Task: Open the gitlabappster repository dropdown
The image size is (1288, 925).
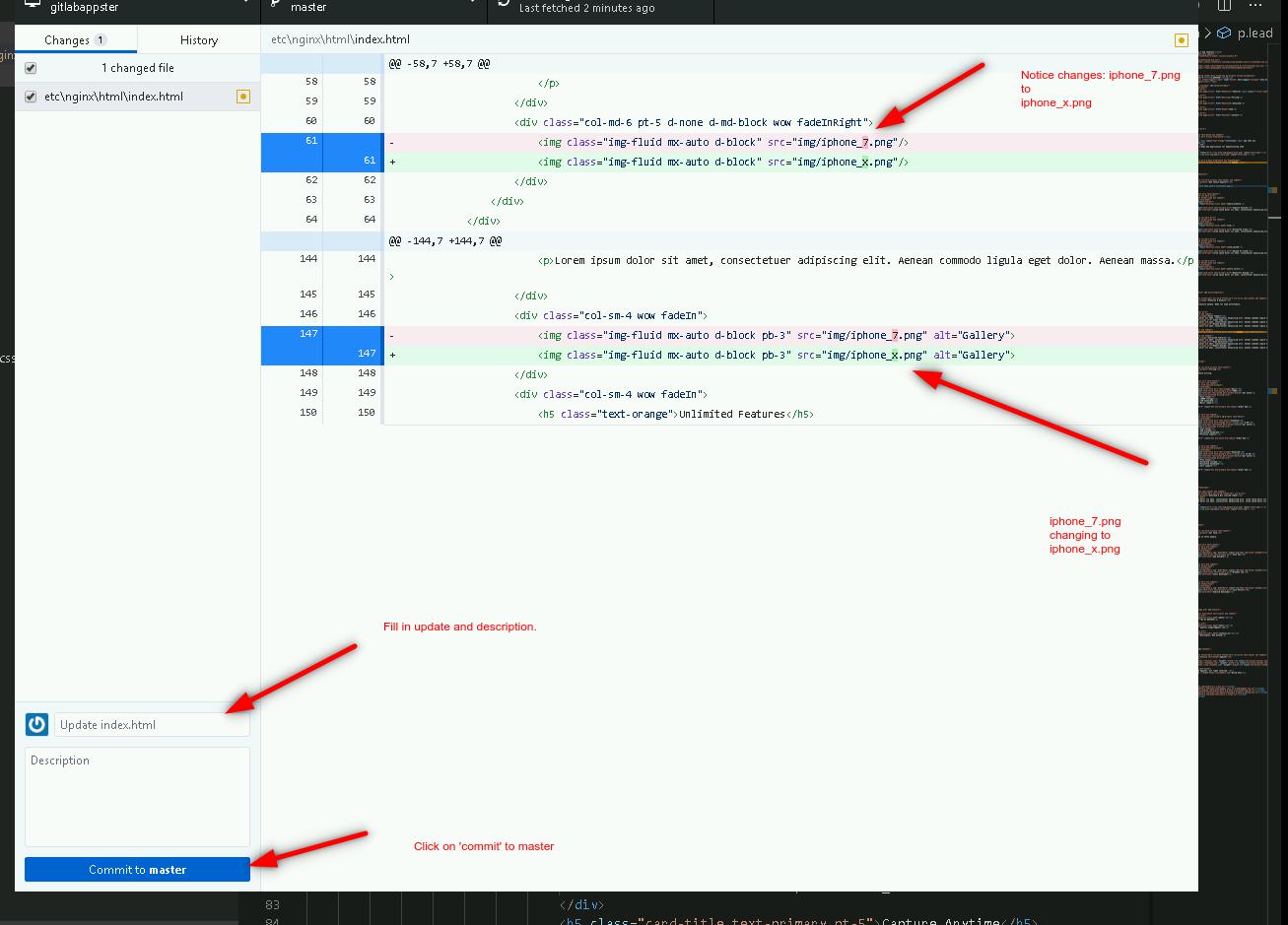Action: coord(138,8)
